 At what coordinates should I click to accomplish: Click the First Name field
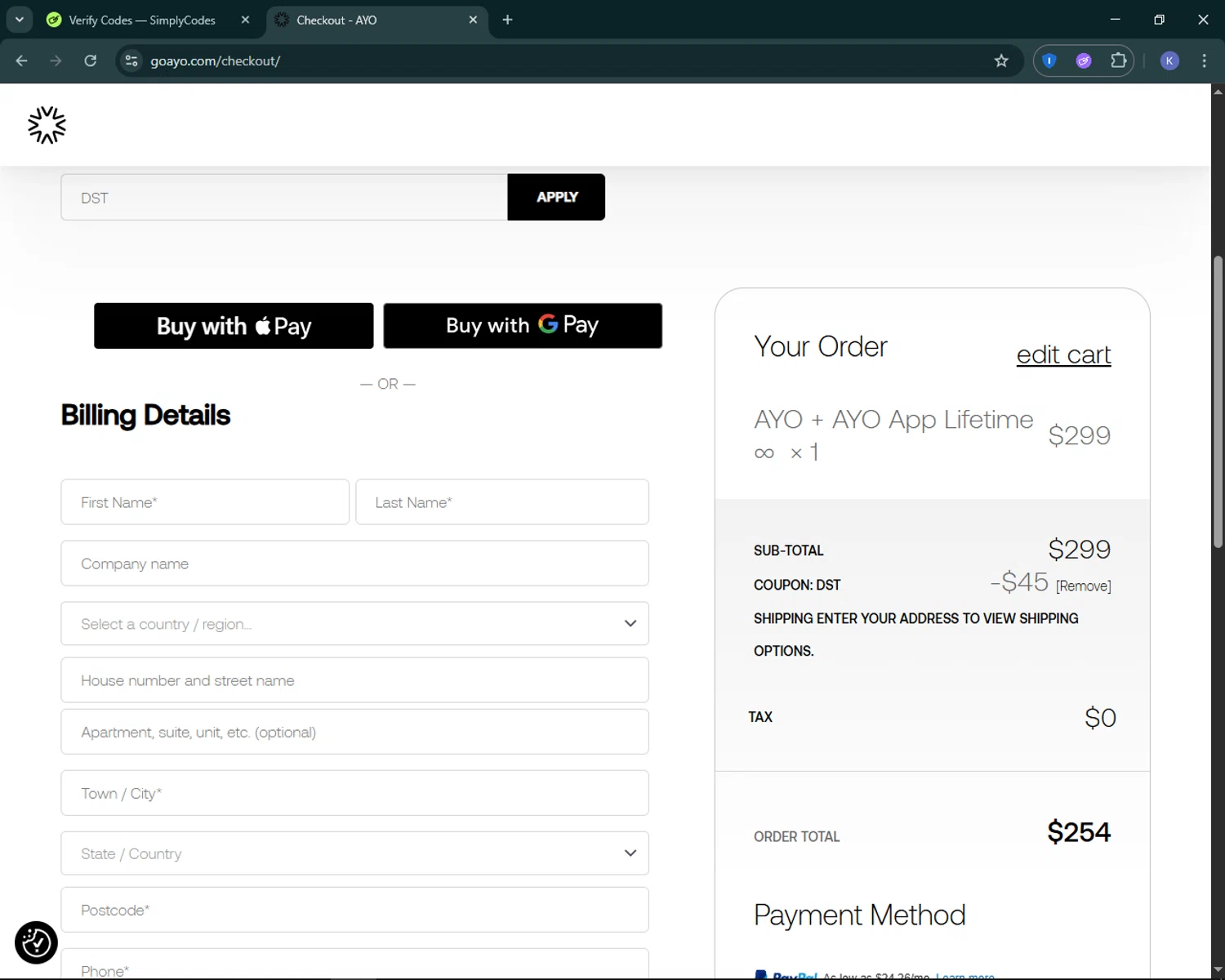(x=205, y=502)
